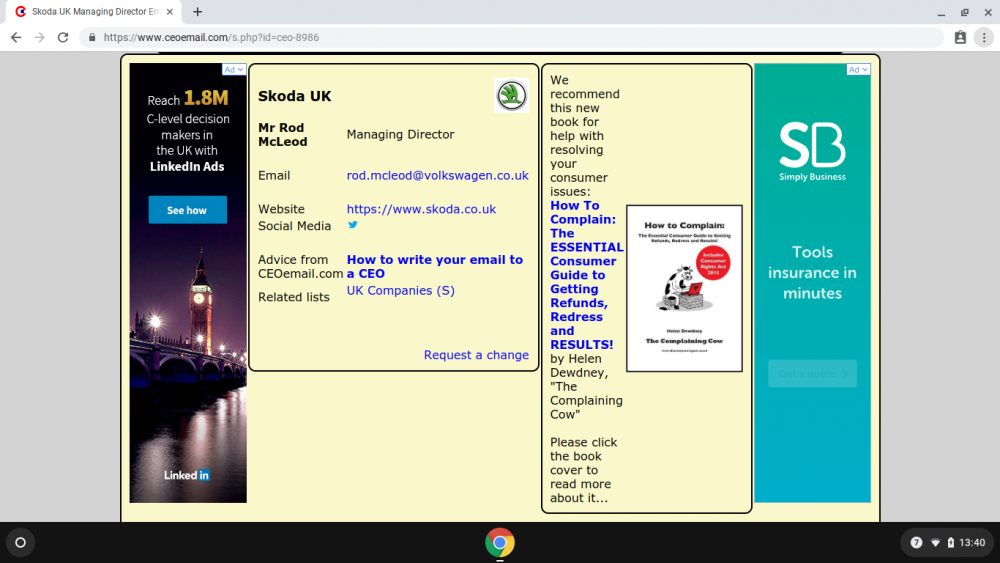
Task: Click See how button in LinkedIn ad
Action: coord(188,210)
